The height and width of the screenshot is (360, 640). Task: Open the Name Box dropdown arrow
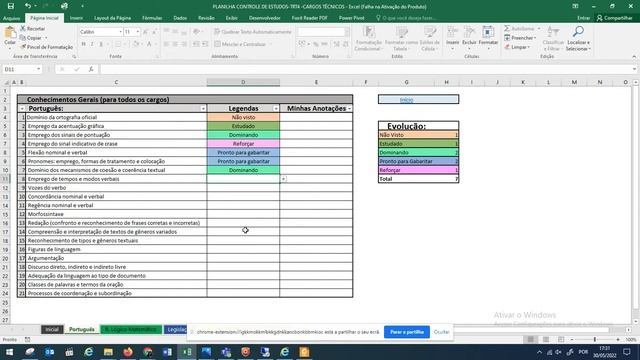tap(38, 69)
